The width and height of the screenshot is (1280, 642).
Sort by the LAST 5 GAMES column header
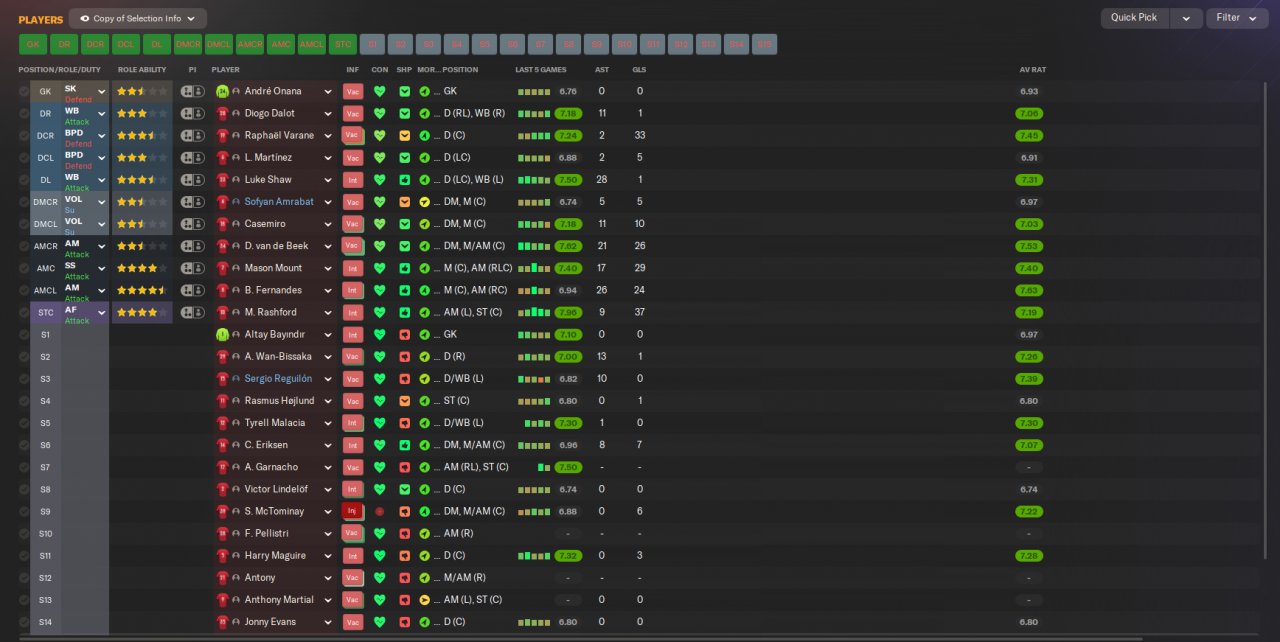click(541, 70)
